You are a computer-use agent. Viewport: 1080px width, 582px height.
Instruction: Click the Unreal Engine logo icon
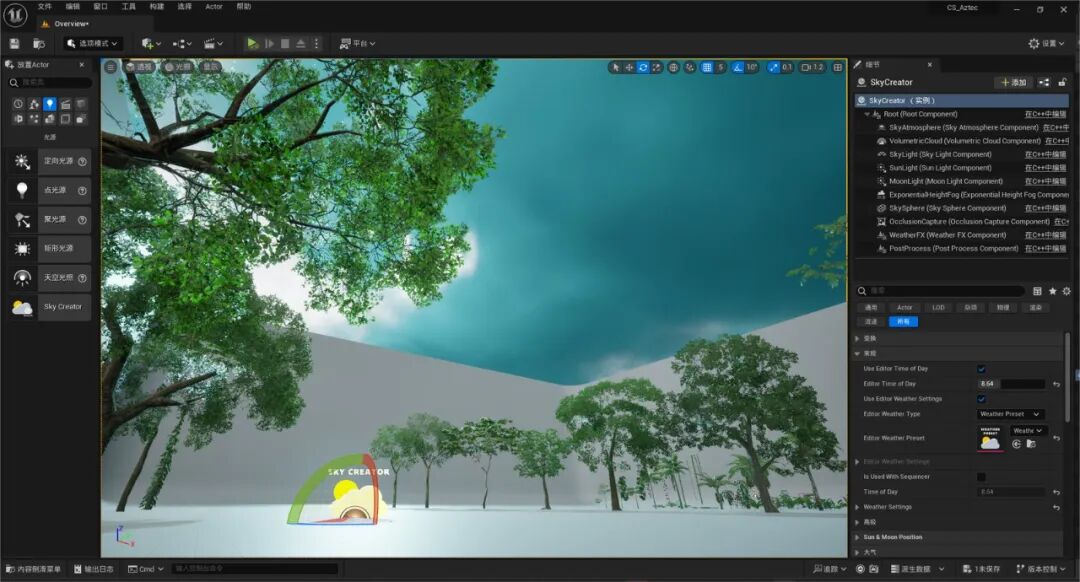pos(15,14)
